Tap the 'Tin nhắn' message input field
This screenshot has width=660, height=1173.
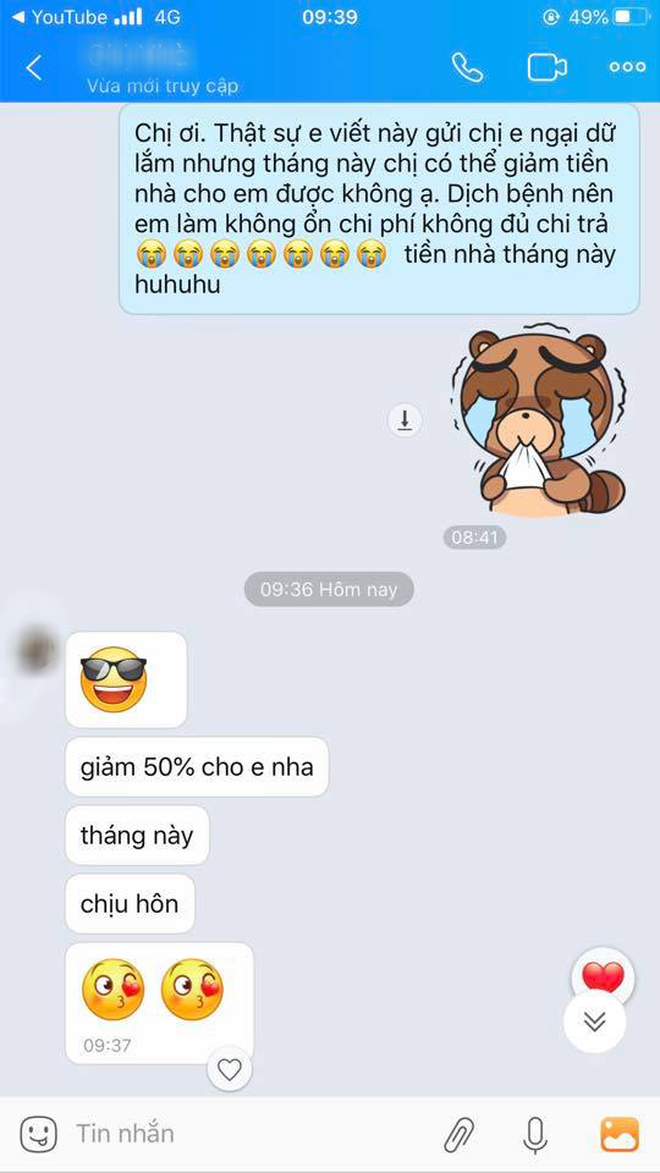pyautogui.click(x=247, y=1133)
